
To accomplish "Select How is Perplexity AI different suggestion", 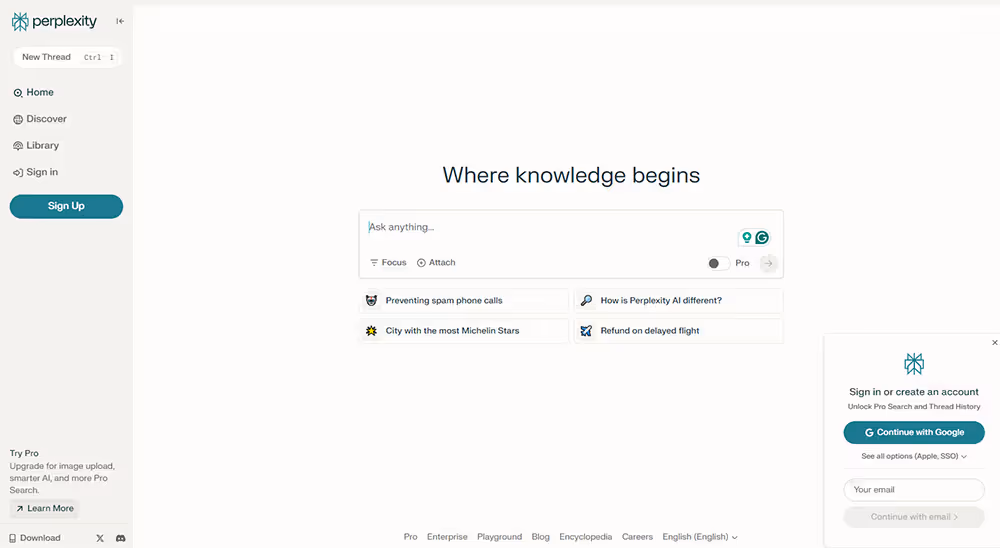I will 679,300.
